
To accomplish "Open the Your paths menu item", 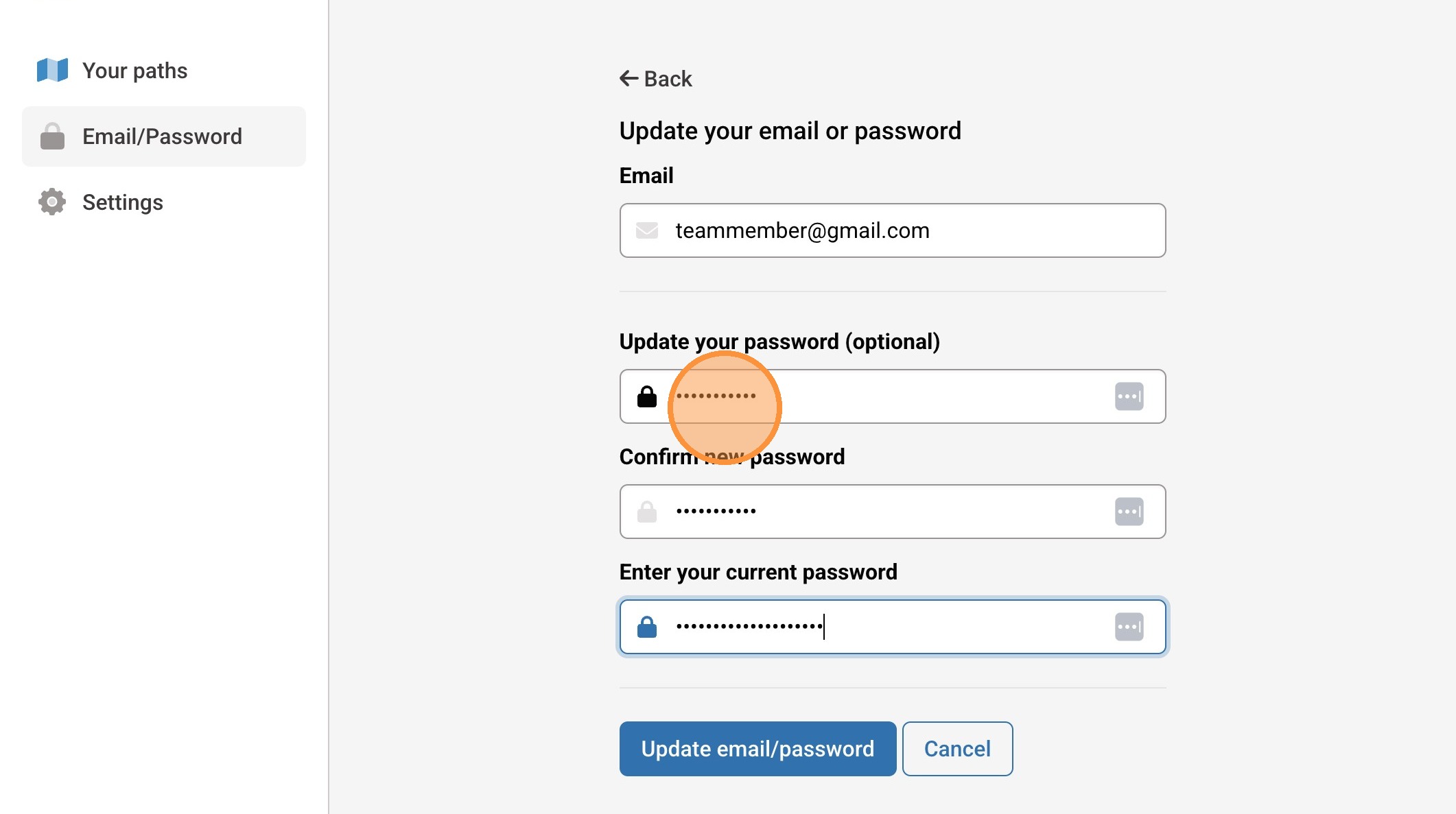I will (134, 71).
